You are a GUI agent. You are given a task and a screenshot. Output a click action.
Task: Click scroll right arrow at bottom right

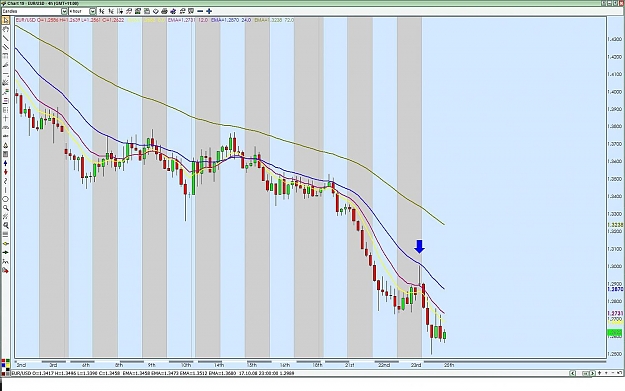[x=592, y=373]
